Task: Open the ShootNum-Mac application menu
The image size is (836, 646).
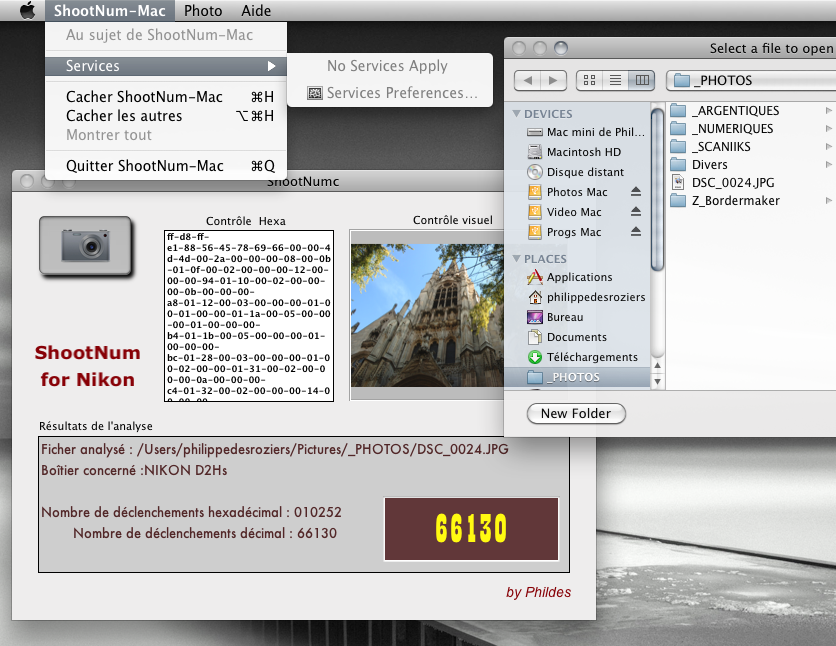Action: tap(110, 11)
